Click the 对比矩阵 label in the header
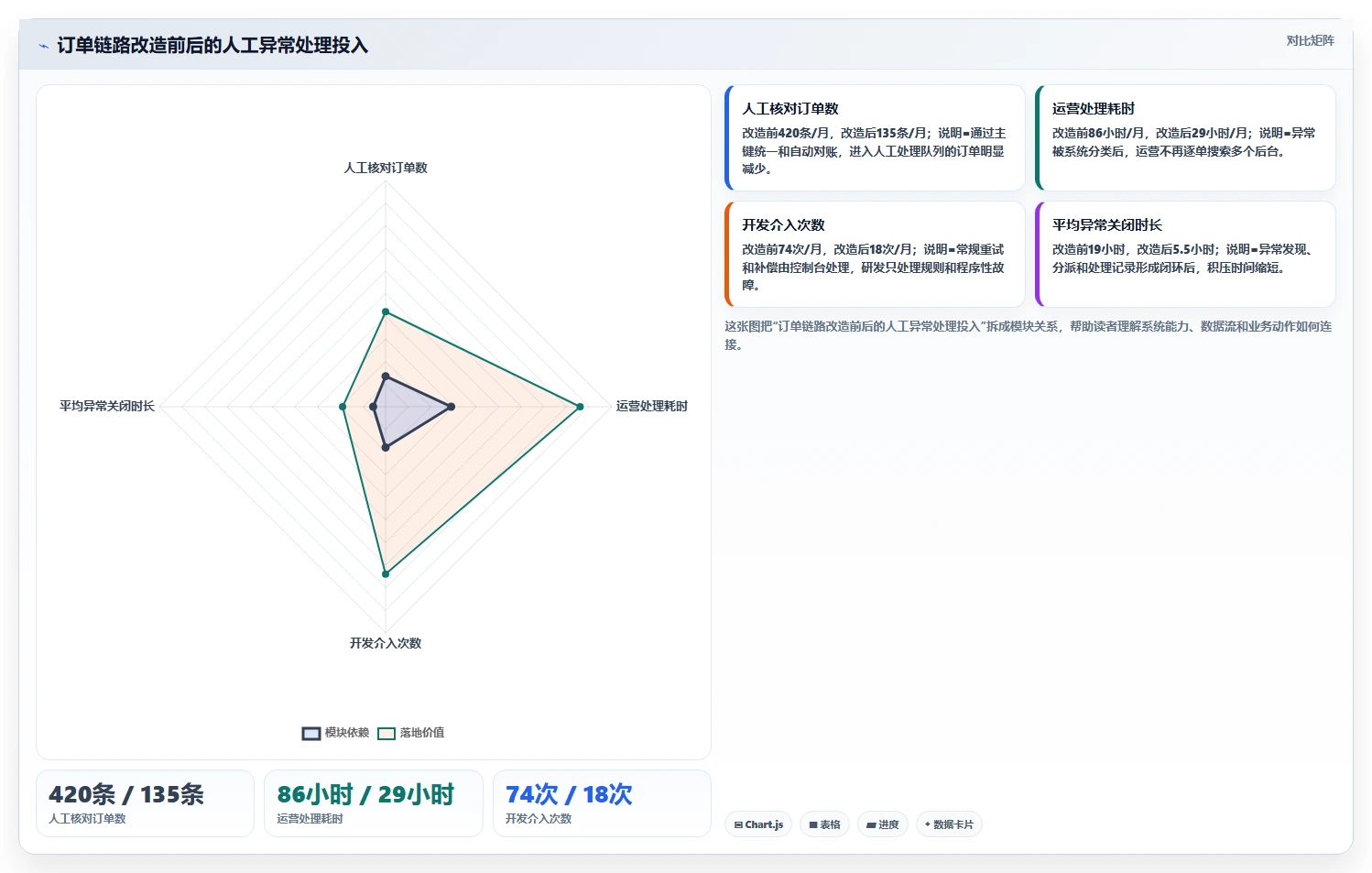The width and height of the screenshot is (1372, 873). (1311, 41)
